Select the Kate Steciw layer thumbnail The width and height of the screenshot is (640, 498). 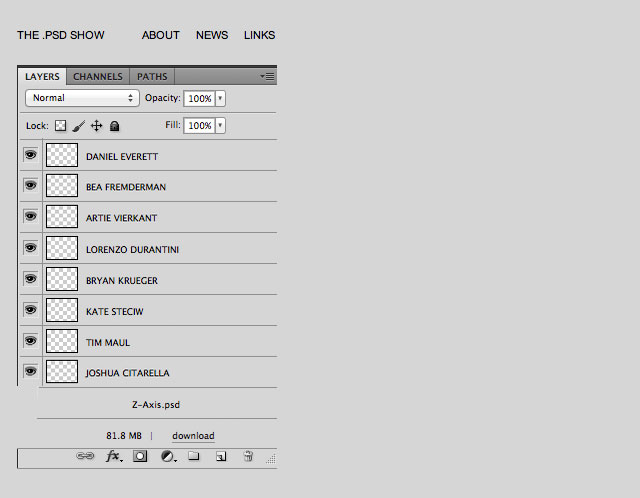pyautogui.click(x=62, y=311)
